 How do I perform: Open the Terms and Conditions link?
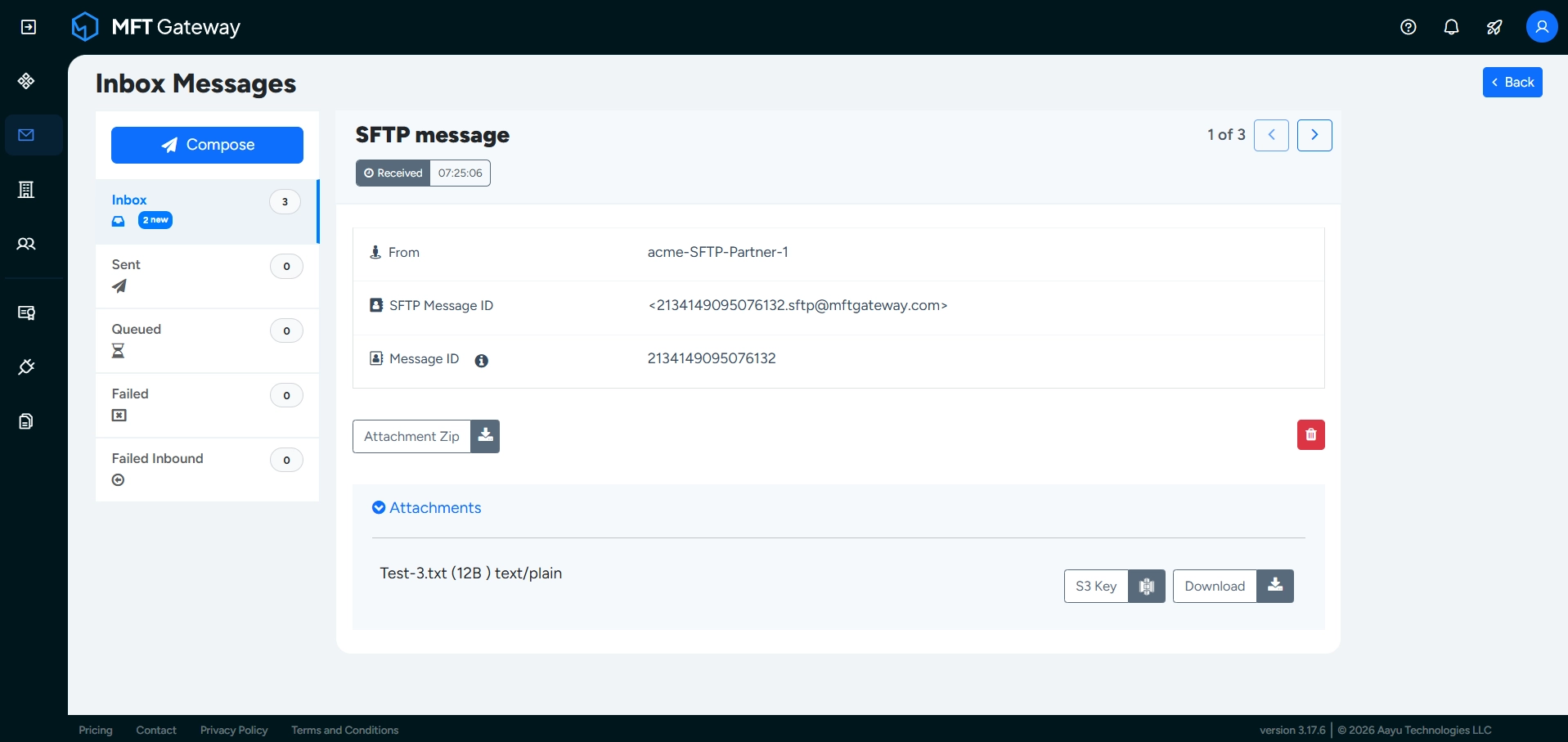[344, 730]
